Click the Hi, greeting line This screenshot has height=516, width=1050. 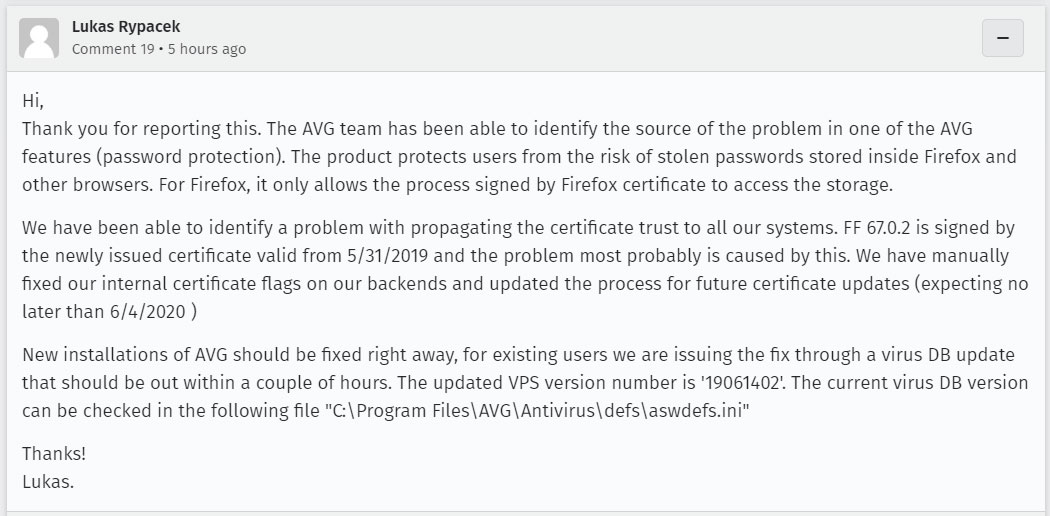click(x=33, y=101)
